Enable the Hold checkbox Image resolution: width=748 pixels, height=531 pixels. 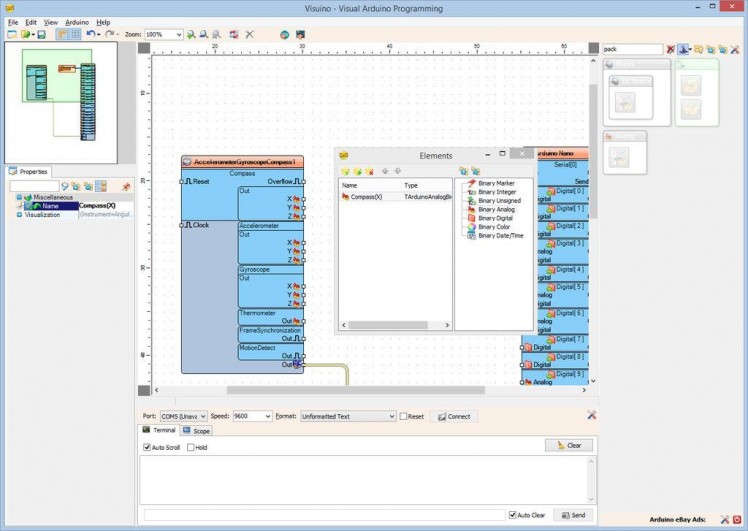190,447
